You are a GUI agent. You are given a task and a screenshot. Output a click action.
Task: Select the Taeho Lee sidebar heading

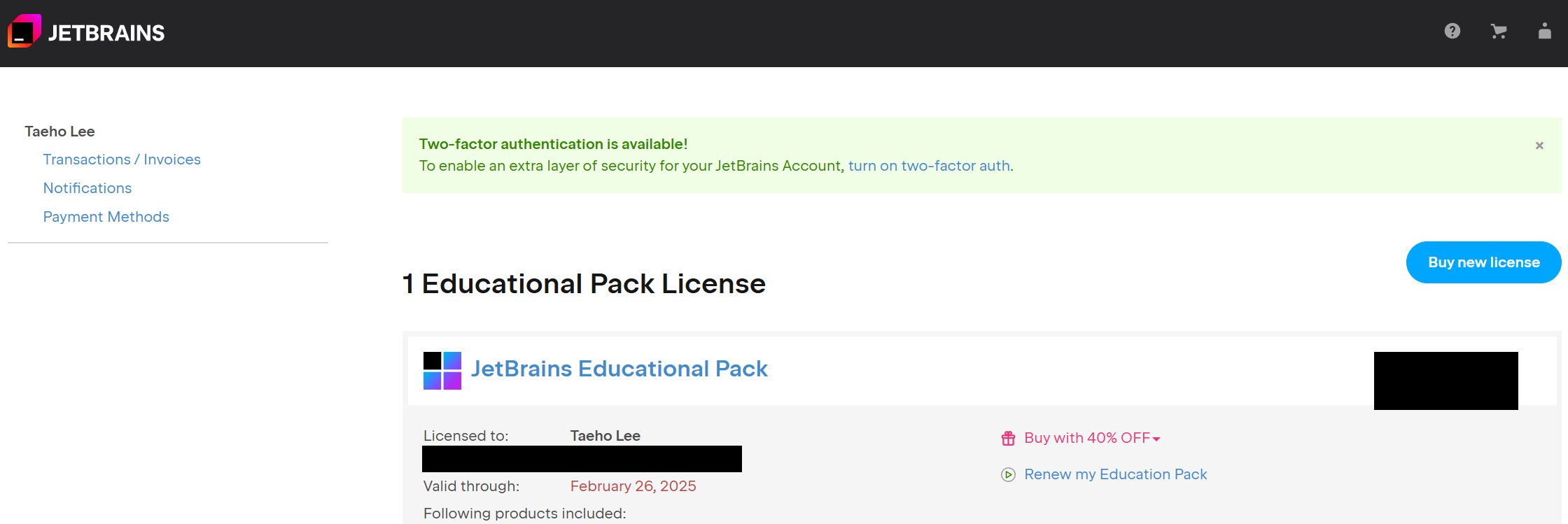59,132
